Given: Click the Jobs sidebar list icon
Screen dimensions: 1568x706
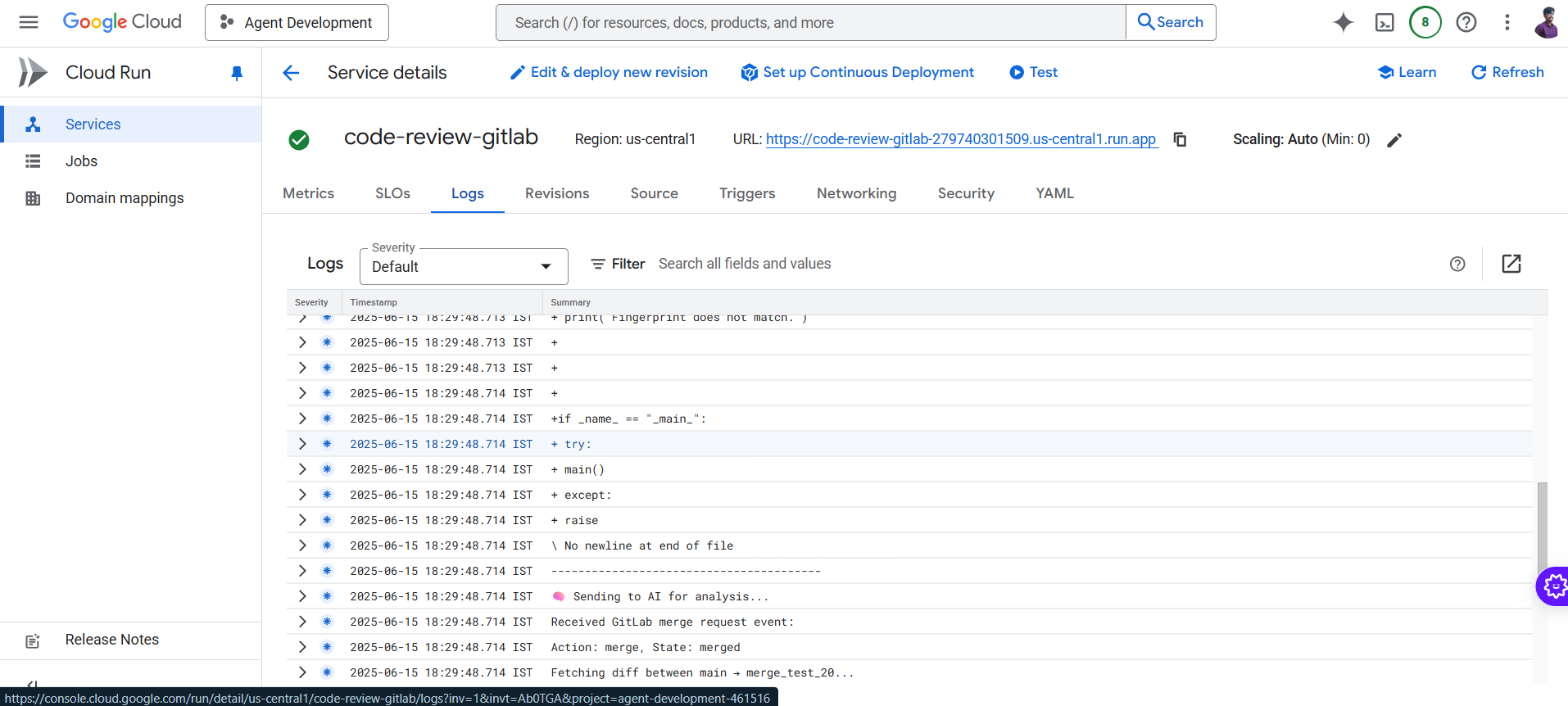Looking at the screenshot, I should (x=33, y=161).
